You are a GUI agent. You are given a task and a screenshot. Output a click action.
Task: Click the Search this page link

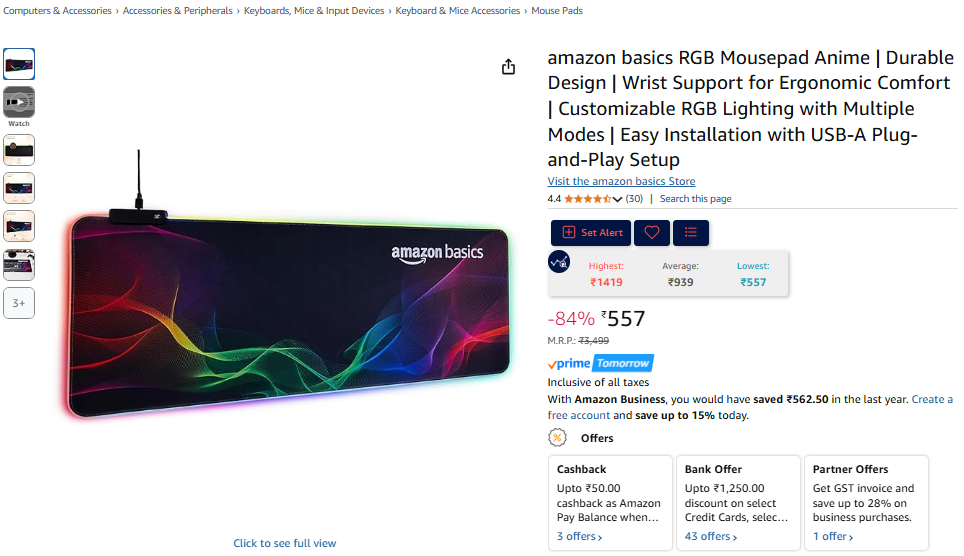[695, 199]
